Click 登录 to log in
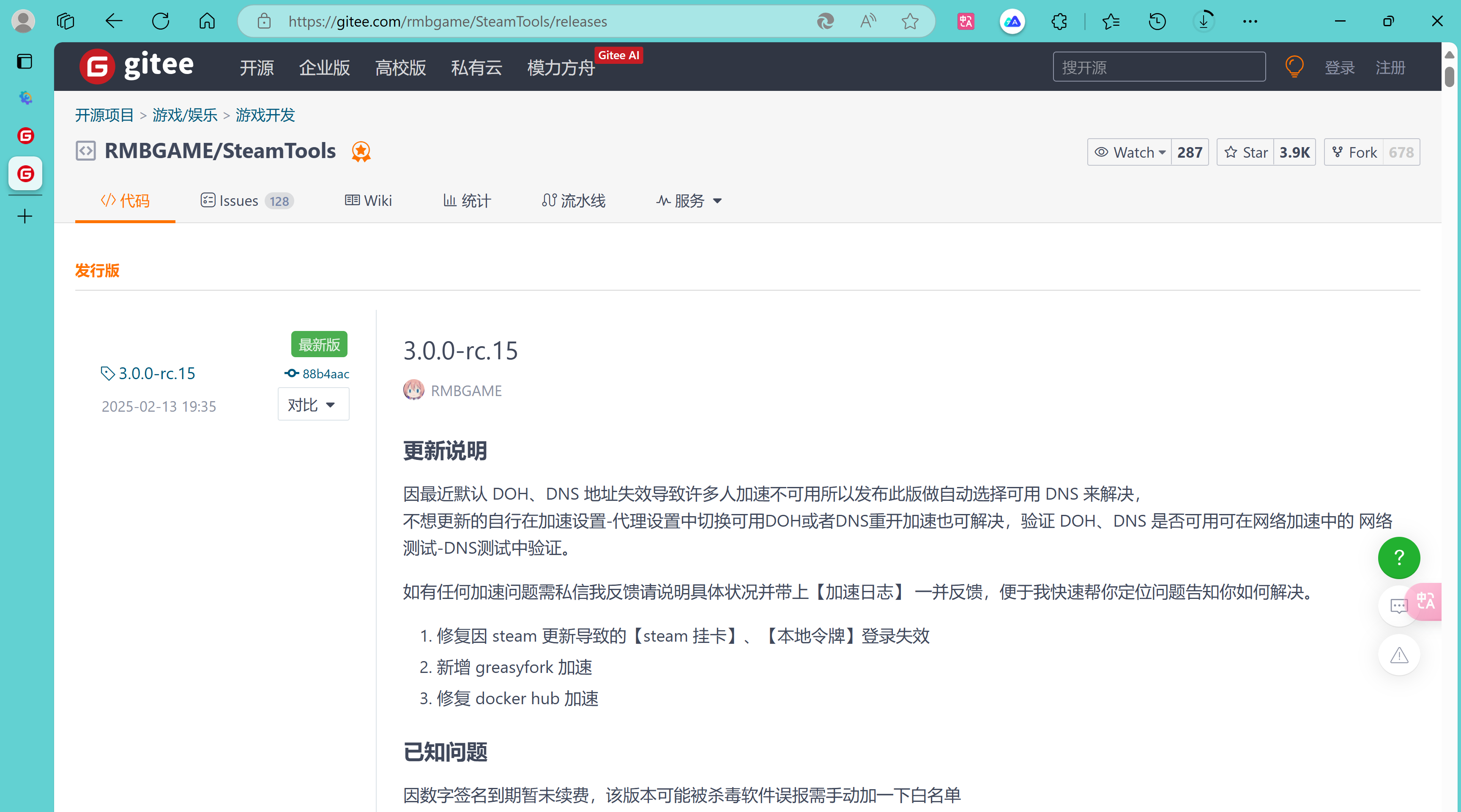This screenshot has width=1461, height=812. point(1340,68)
